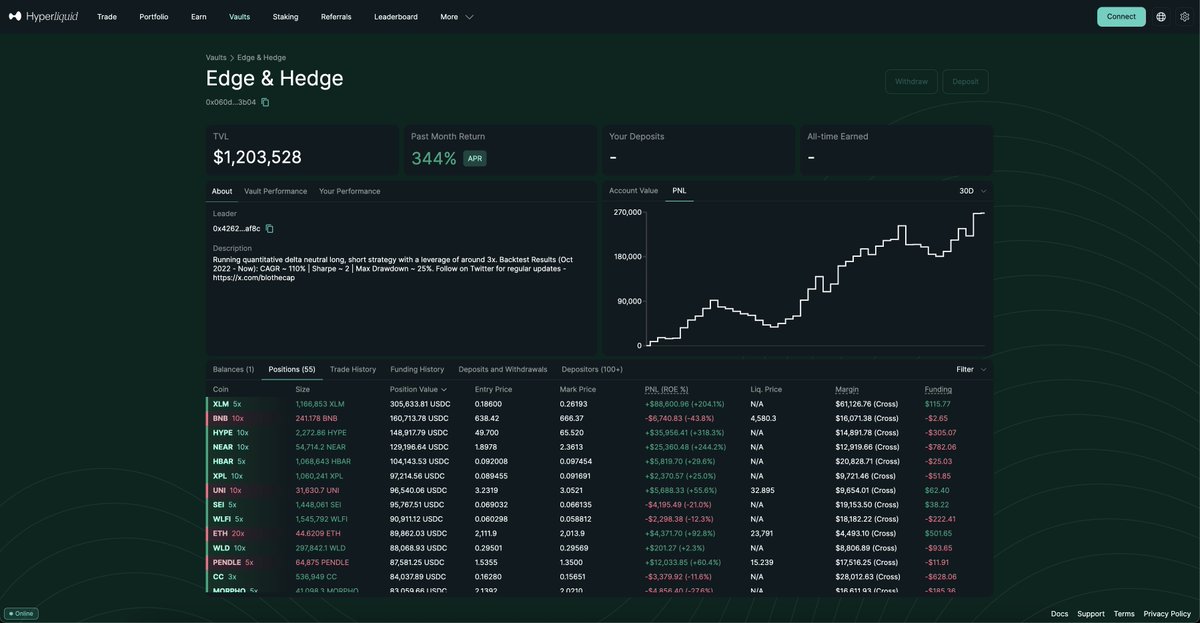The image size is (1200, 623).
Task: Click the Hyperliquid logo
Action: pos(43,16)
